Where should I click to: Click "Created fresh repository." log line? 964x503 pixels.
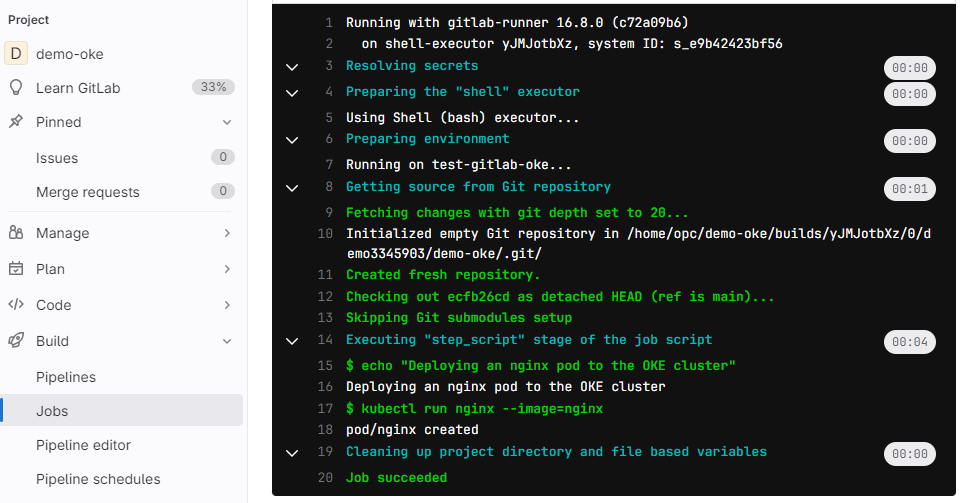443,274
